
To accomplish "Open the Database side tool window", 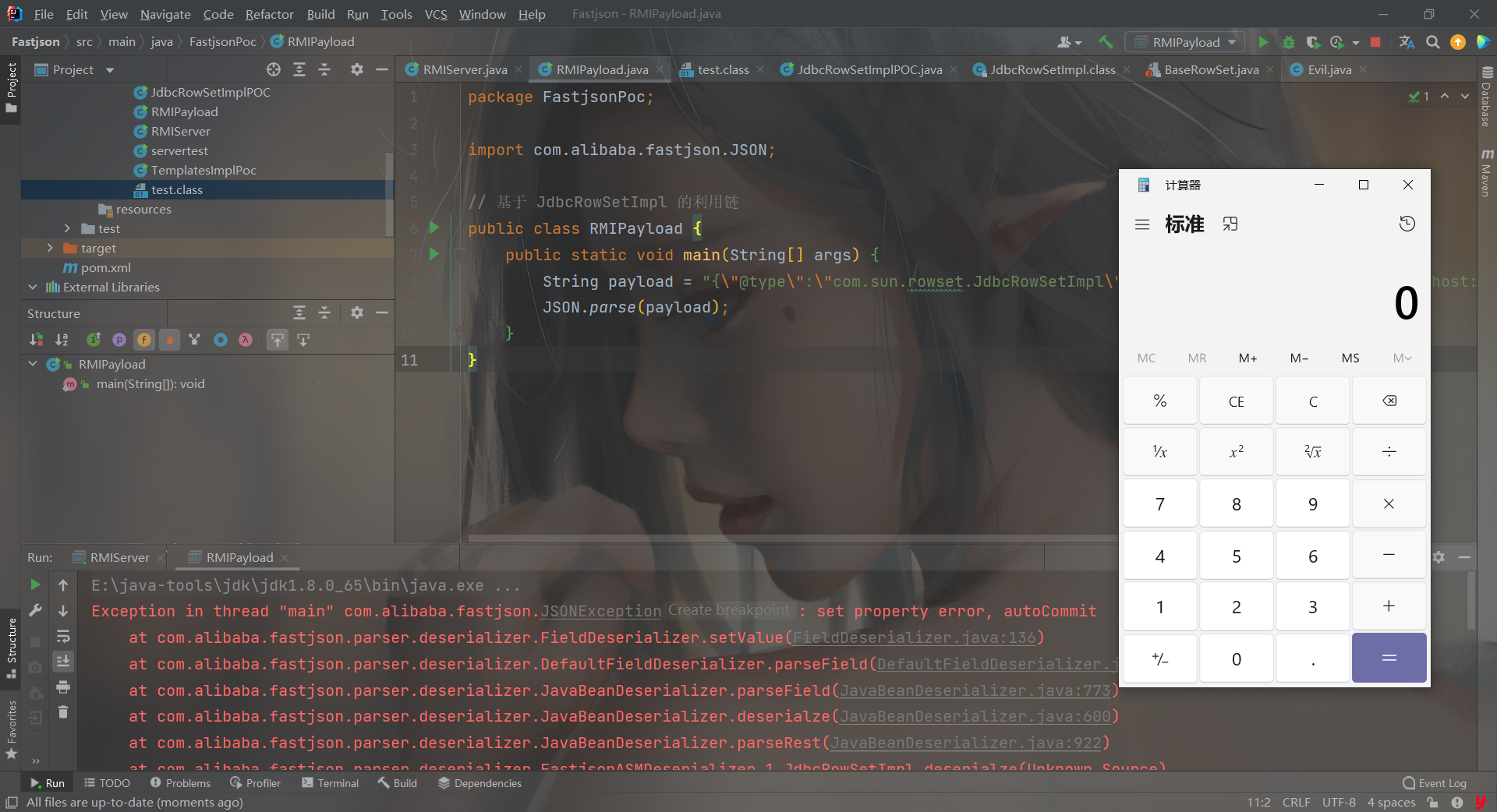I will (x=1486, y=95).
